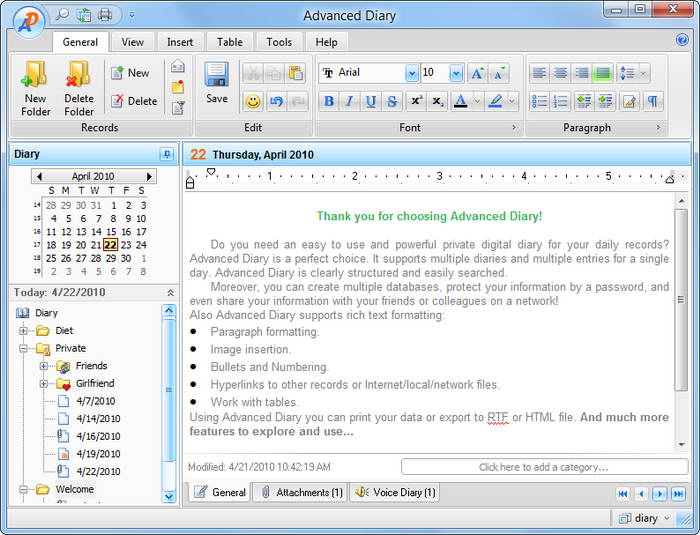The height and width of the screenshot is (535, 700).
Task: Align text left
Action: coord(539,73)
